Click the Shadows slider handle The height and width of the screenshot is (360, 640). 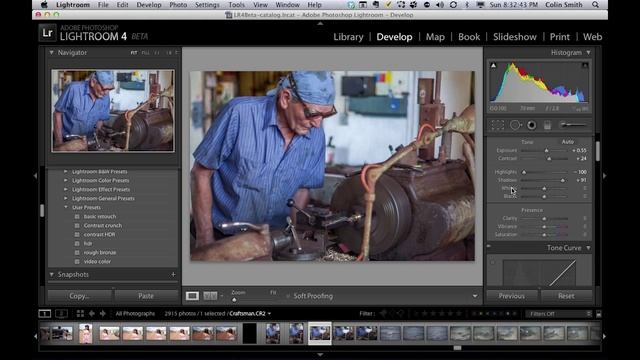pos(563,180)
